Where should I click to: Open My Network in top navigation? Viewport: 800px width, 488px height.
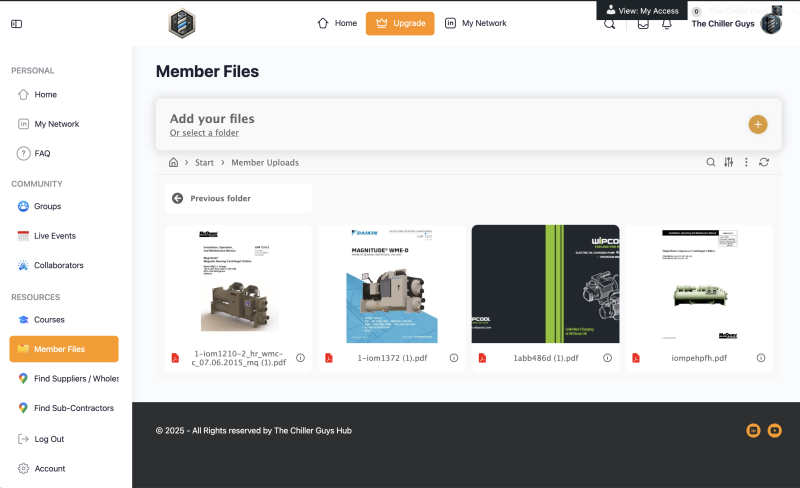[476, 23]
